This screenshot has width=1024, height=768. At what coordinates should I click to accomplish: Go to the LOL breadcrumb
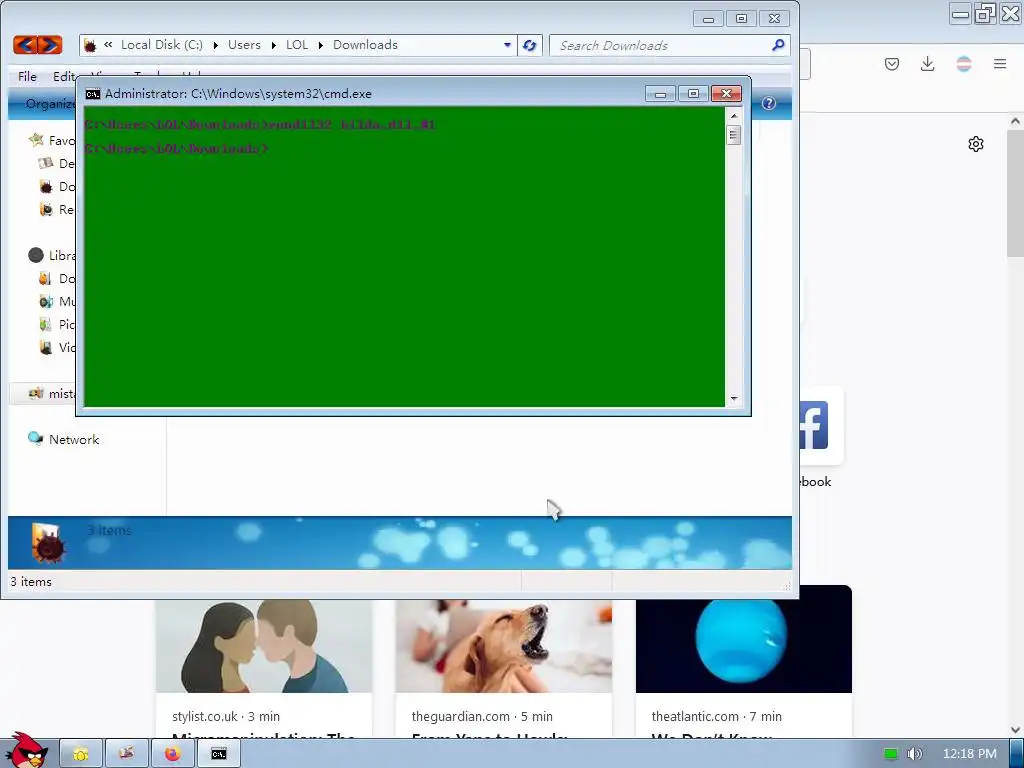296,45
